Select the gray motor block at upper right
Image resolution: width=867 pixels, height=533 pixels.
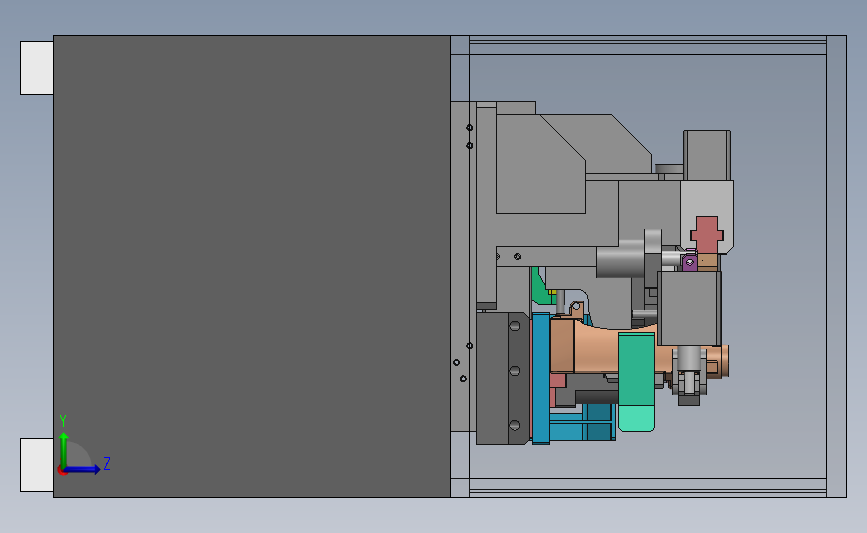(x=707, y=155)
